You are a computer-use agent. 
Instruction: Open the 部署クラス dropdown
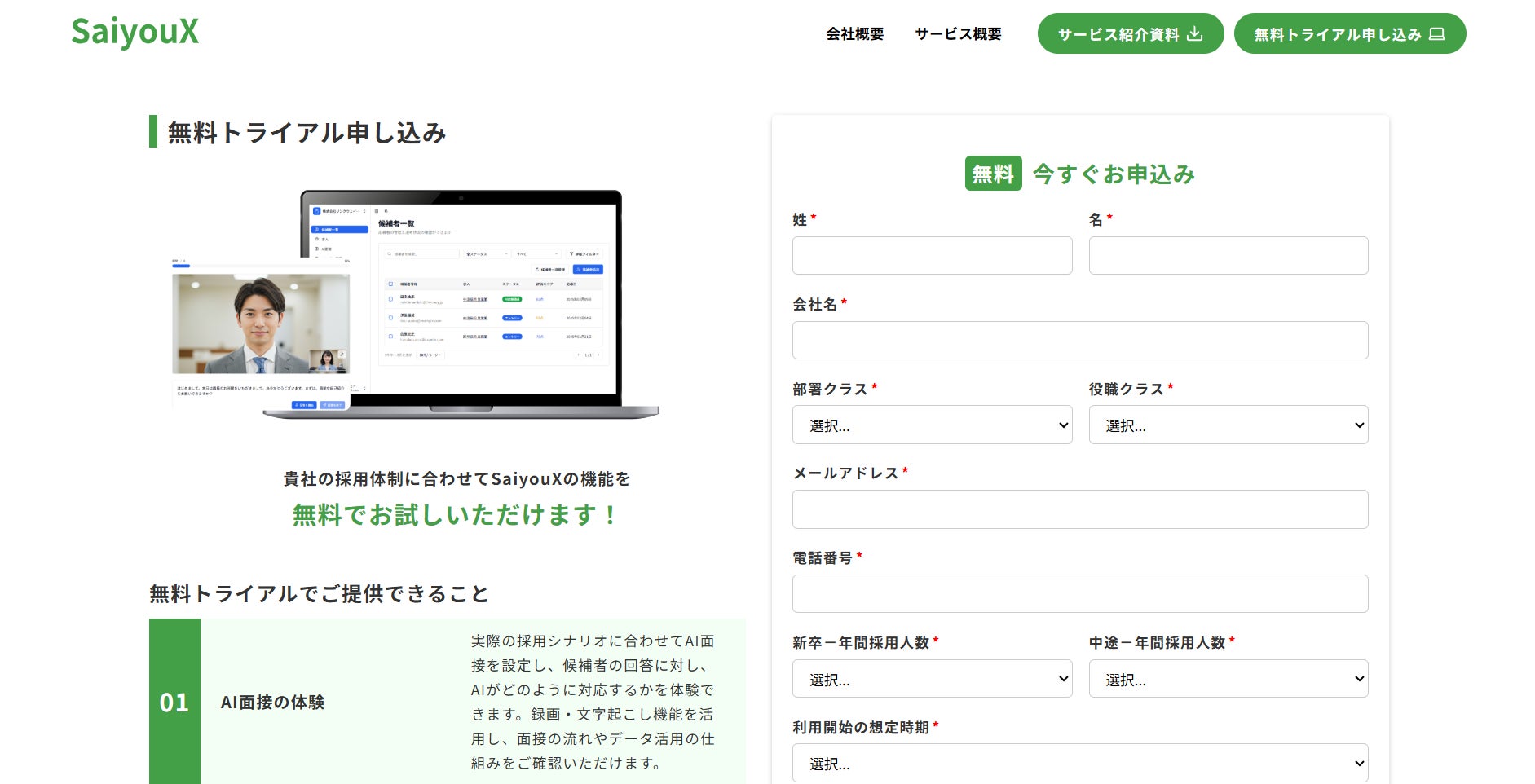(932, 425)
